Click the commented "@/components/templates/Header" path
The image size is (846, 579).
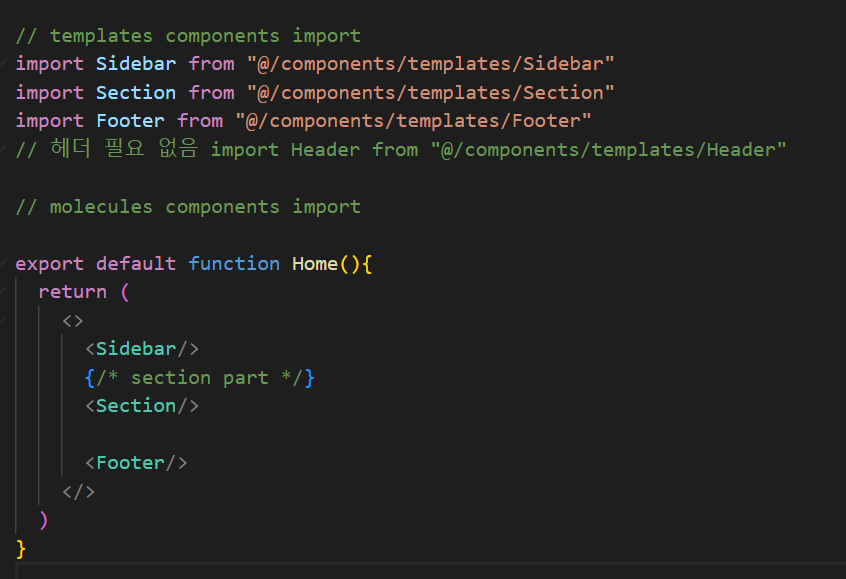click(608, 149)
